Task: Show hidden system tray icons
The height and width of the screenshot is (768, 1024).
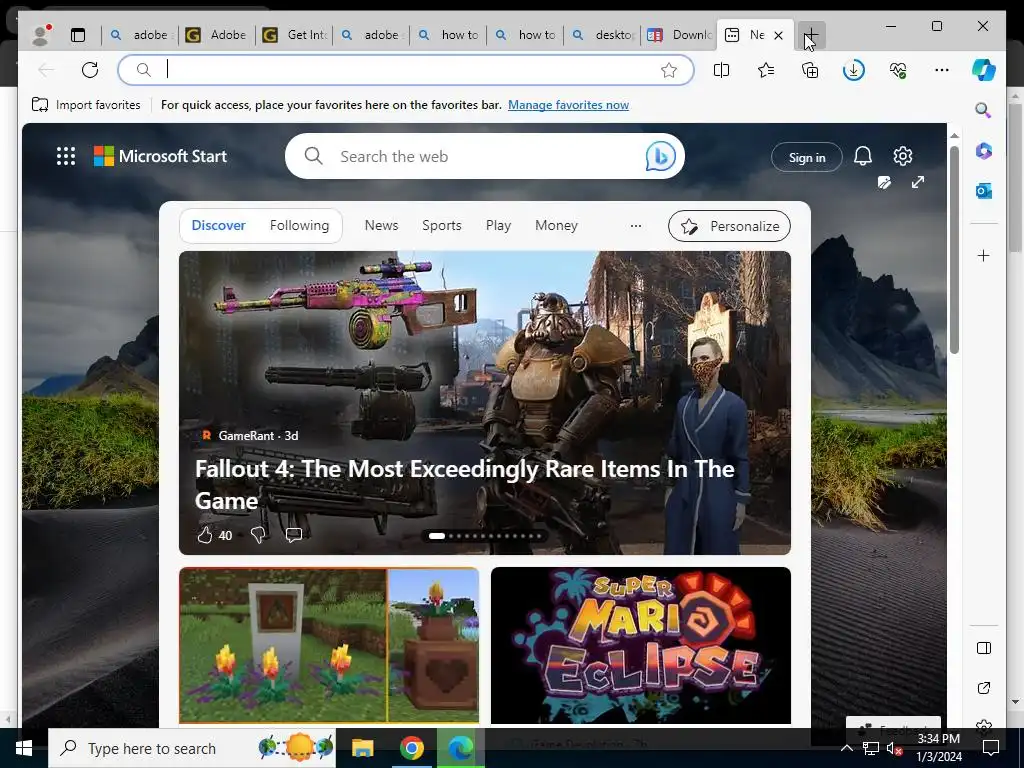Action: pyautogui.click(x=846, y=748)
